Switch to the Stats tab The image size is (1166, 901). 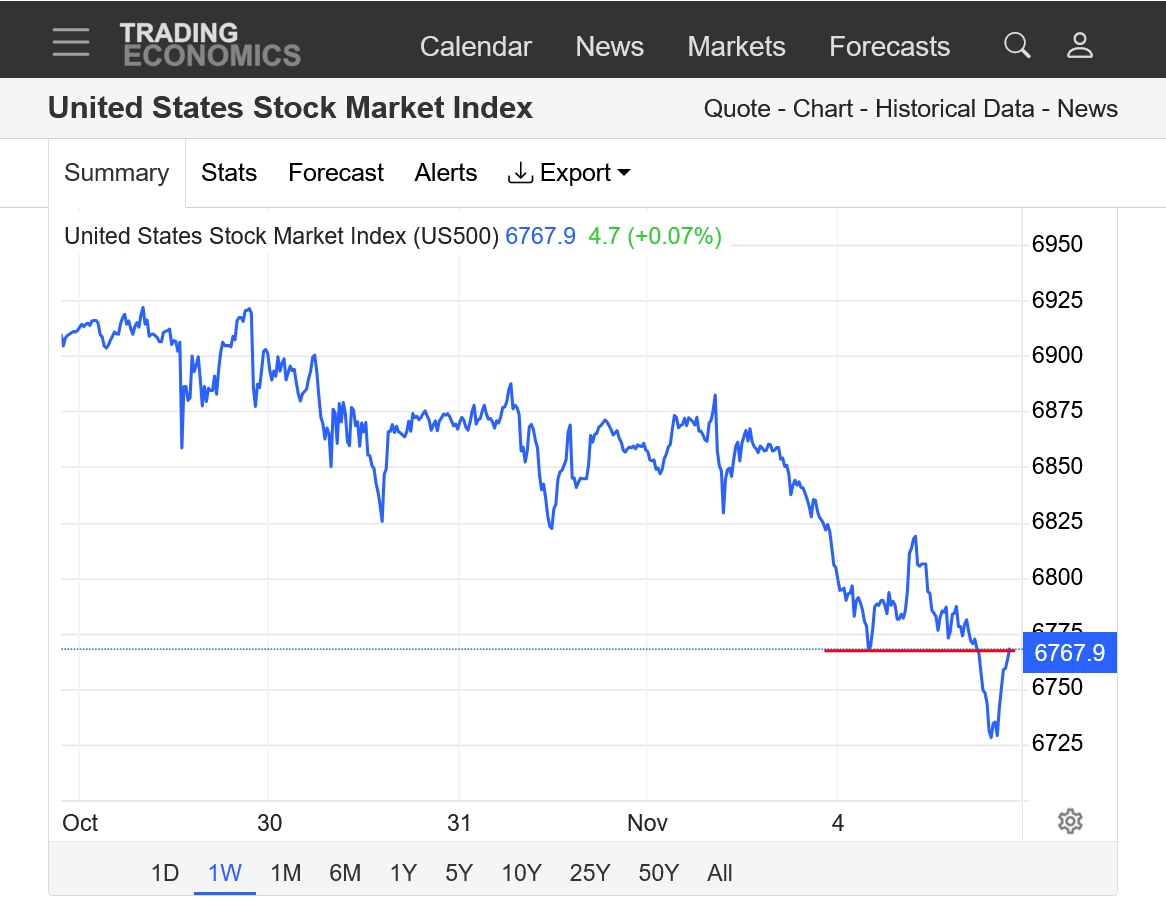click(x=229, y=173)
